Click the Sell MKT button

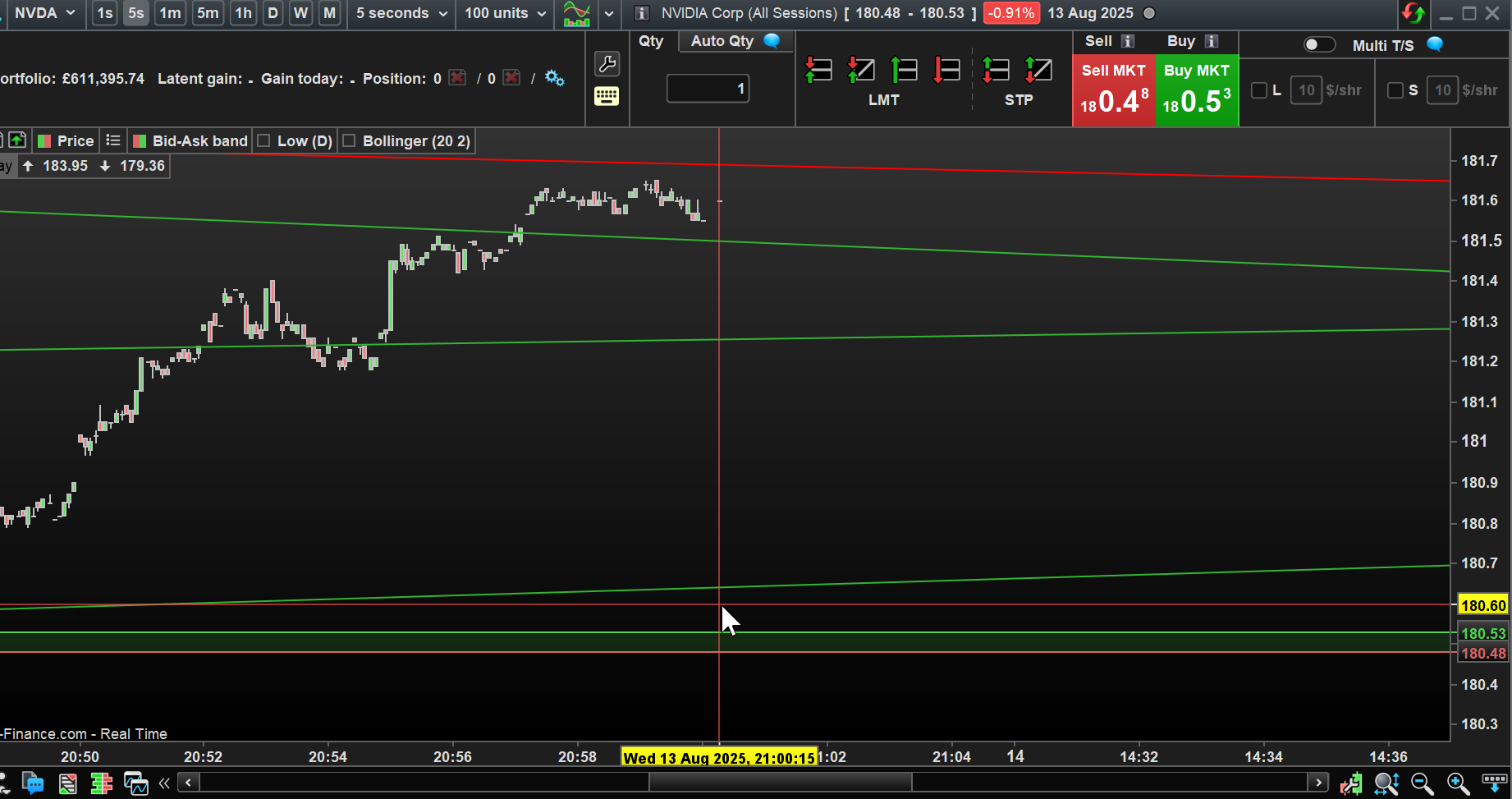coord(1114,90)
